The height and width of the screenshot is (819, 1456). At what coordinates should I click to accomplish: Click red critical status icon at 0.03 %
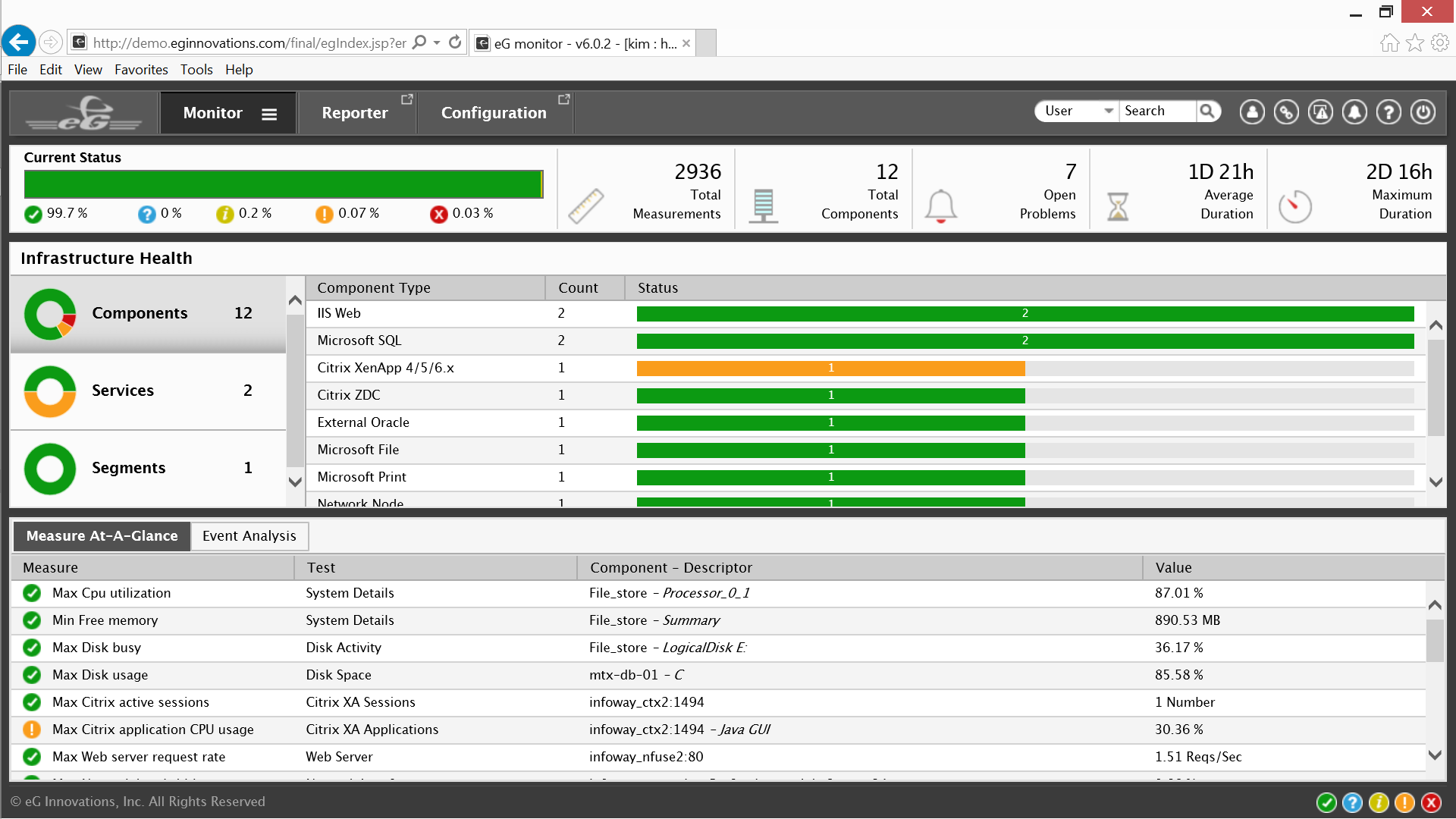coord(439,215)
